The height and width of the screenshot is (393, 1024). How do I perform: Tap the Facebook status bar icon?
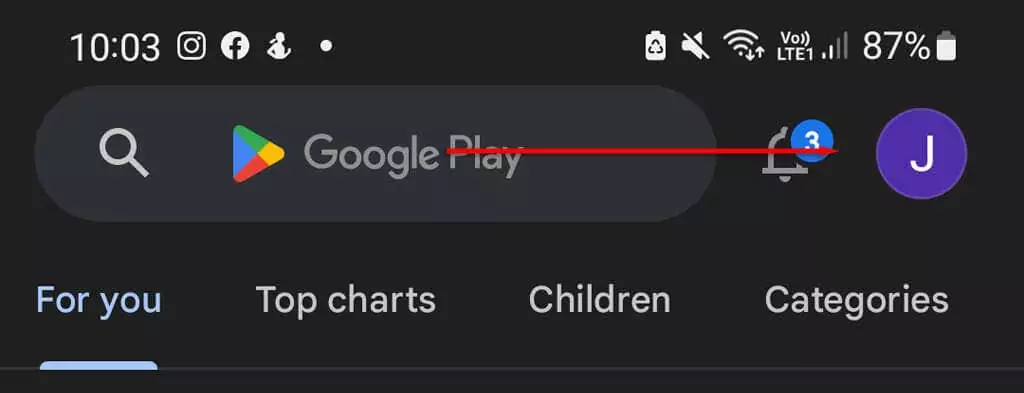235,46
